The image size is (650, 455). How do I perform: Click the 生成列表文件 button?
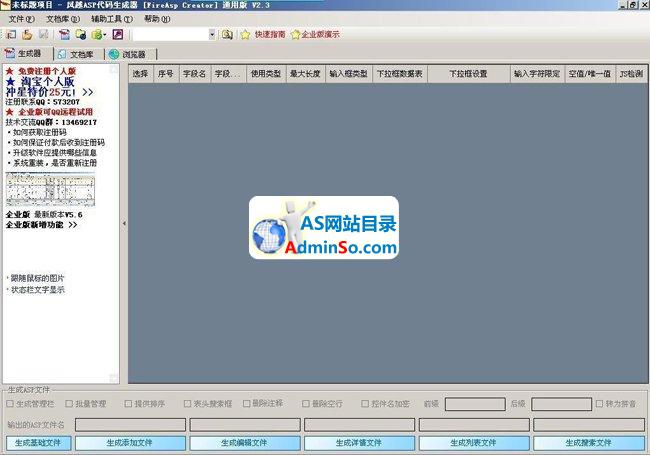click(474, 443)
